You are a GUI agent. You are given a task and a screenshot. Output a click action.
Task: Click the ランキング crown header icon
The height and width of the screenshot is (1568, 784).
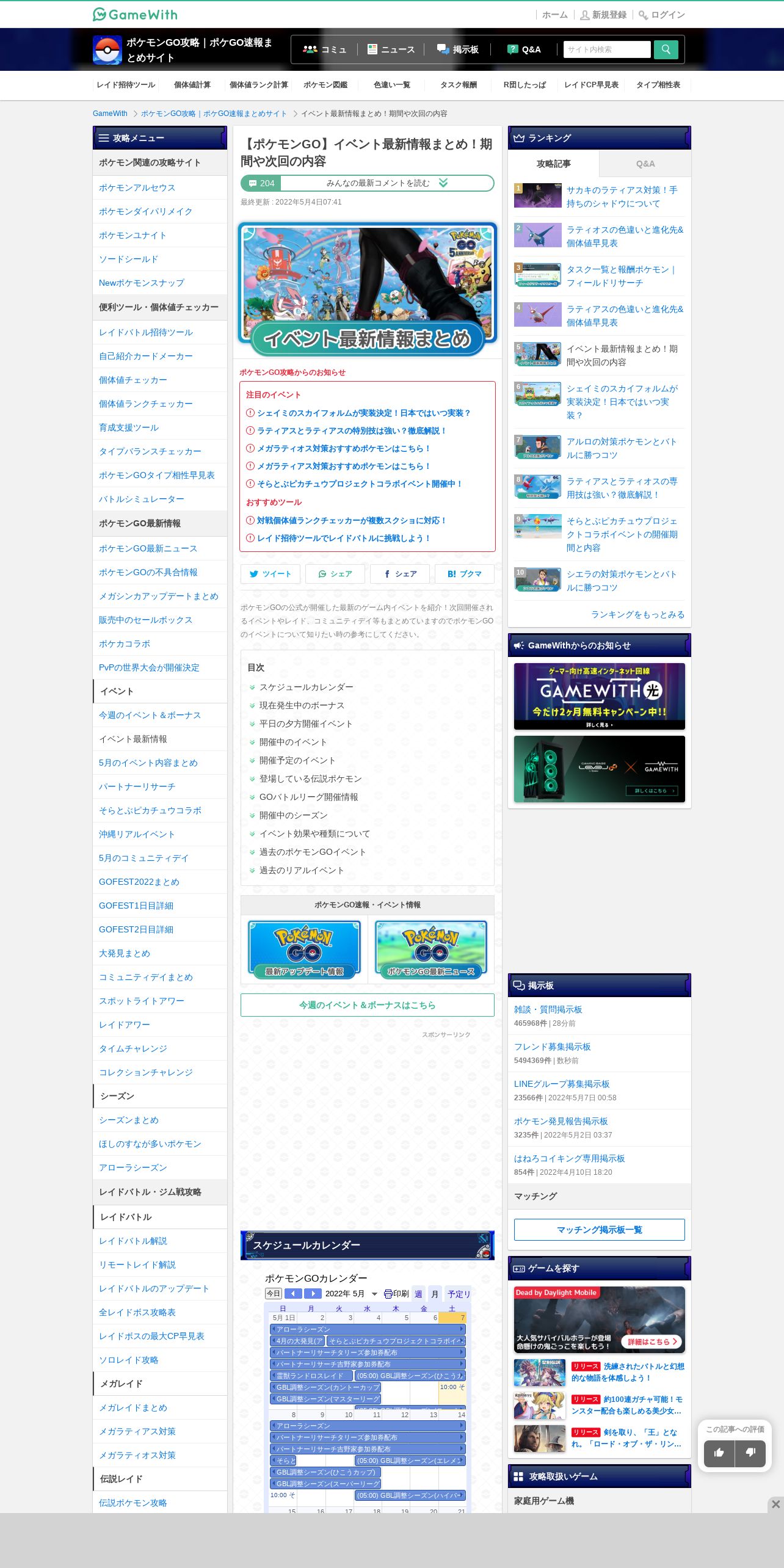pos(519,138)
